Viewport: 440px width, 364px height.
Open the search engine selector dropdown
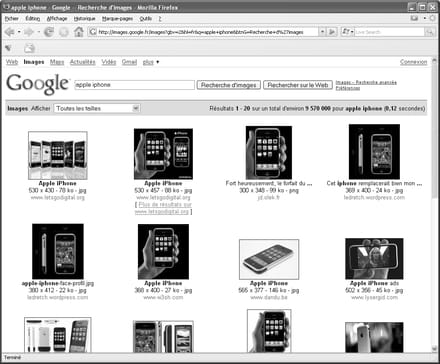[x=347, y=32]
